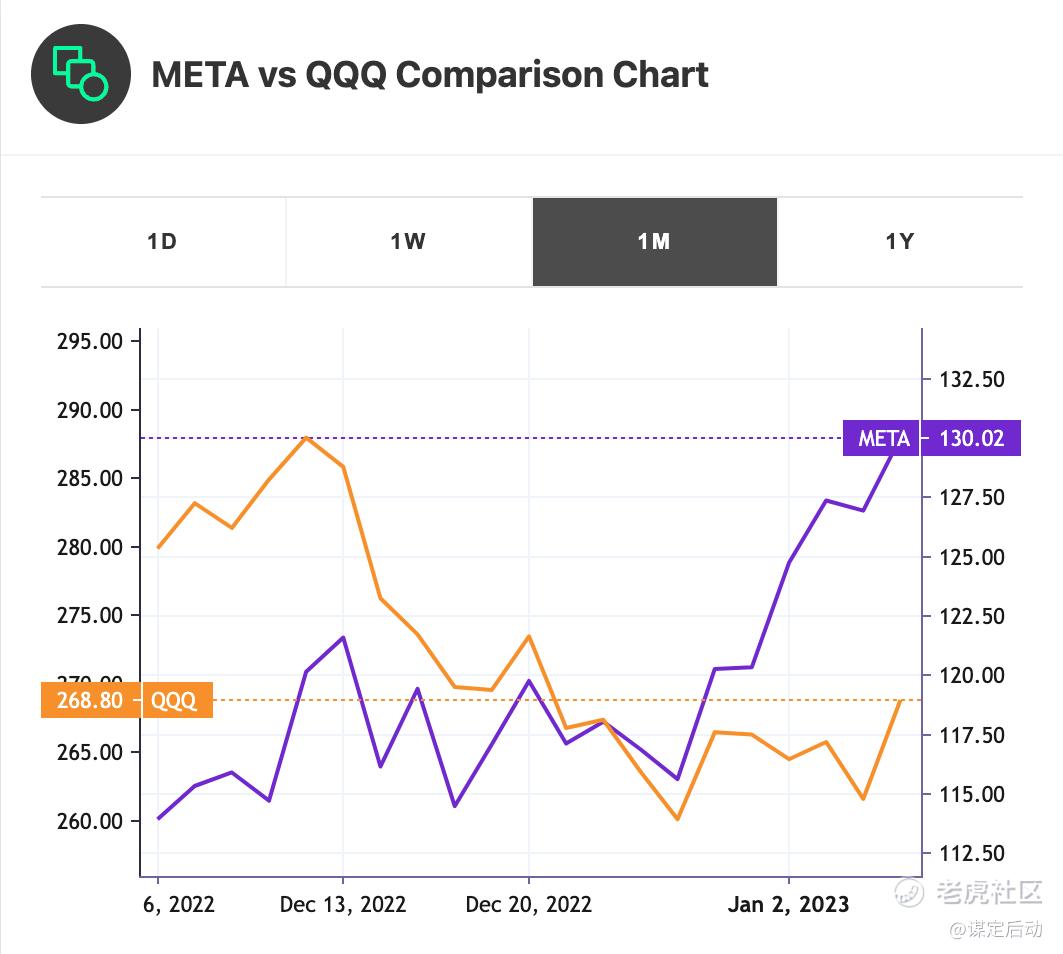The image size is (1063, 954).
Task: Select the 1W timeframe tab
Action: [x=408, y=242]
